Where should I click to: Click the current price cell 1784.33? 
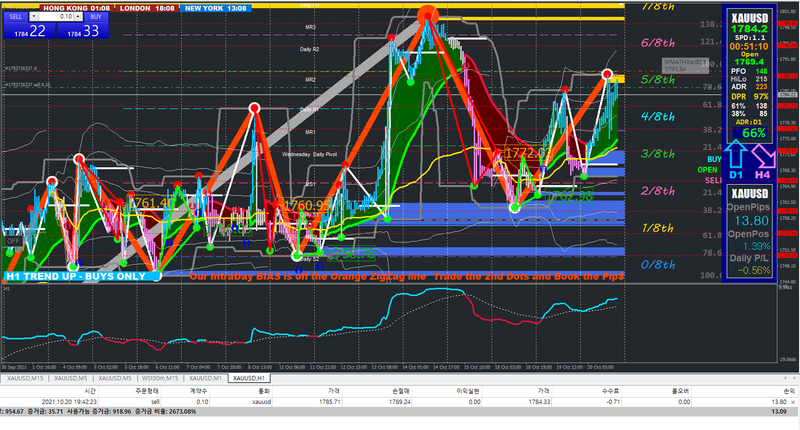click(538, 402)
